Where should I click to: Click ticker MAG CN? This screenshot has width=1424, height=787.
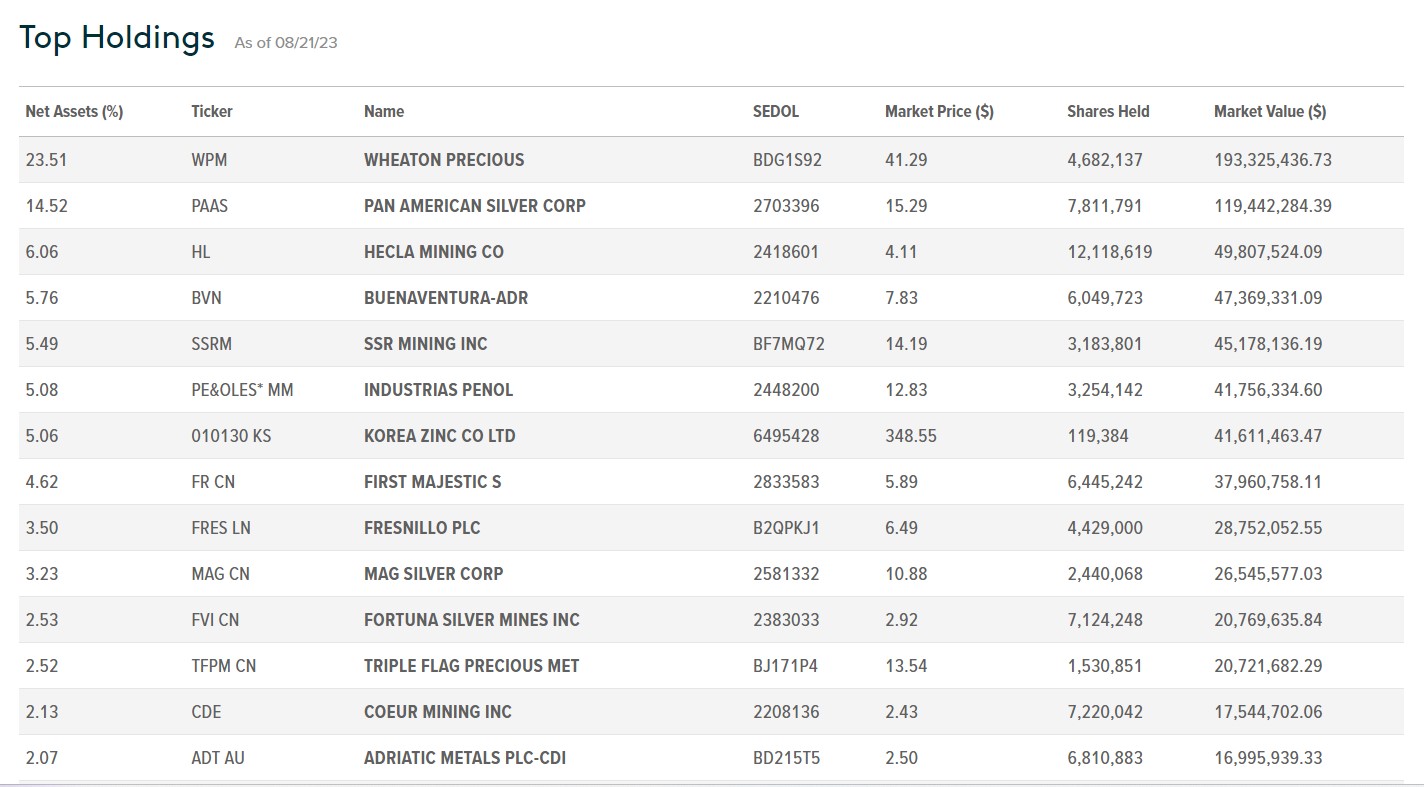(x=221, y=574)
